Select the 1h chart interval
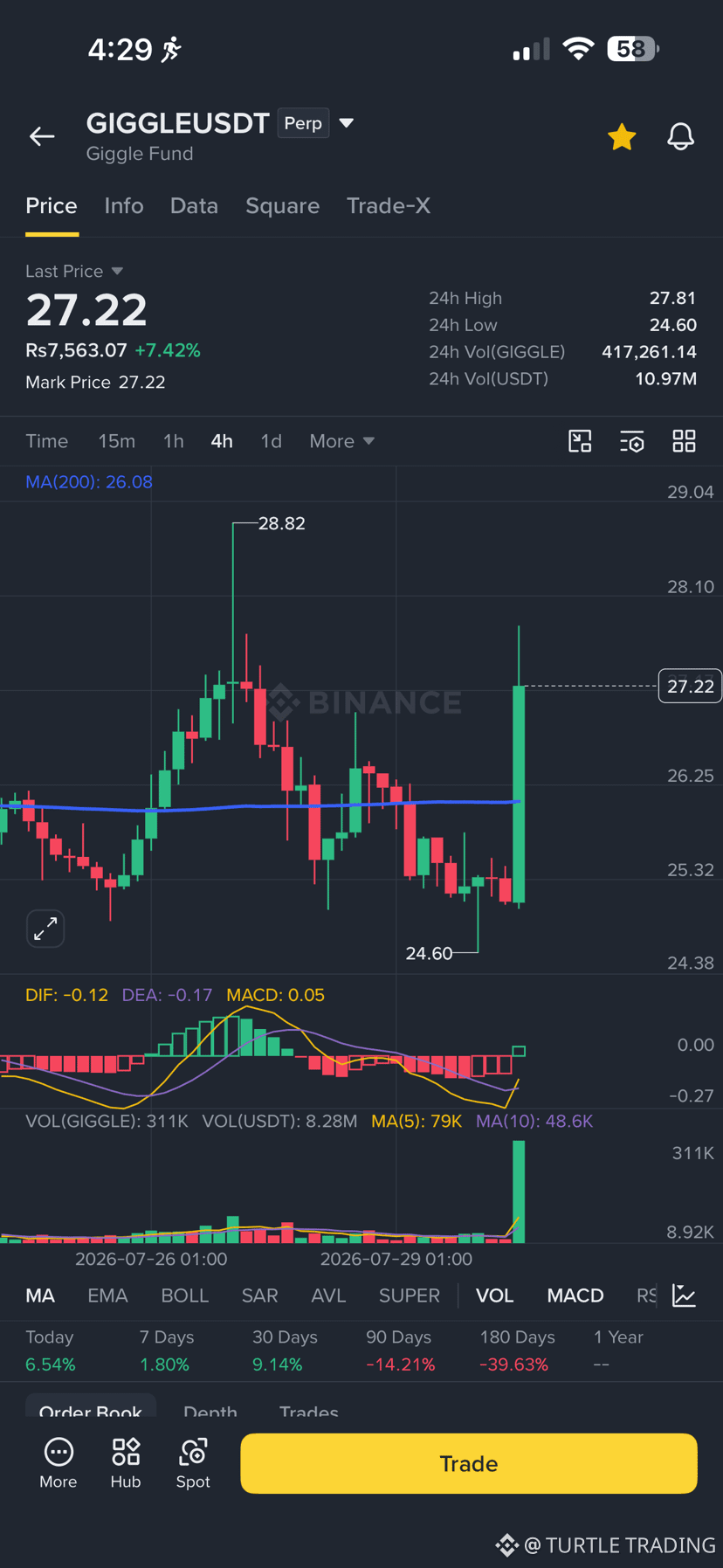 tap(174, 441)
